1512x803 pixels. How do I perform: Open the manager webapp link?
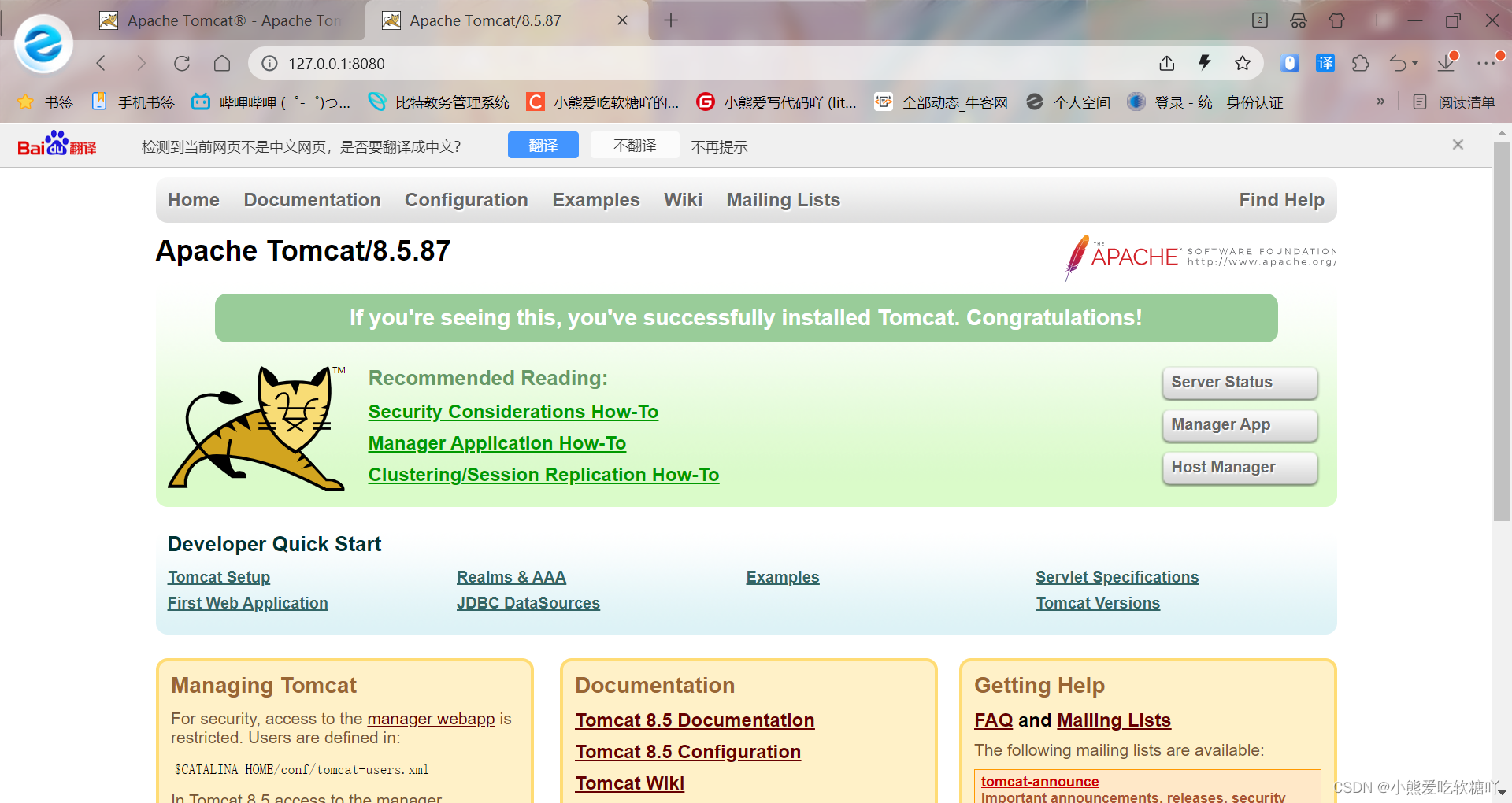[x=431, y=719]
